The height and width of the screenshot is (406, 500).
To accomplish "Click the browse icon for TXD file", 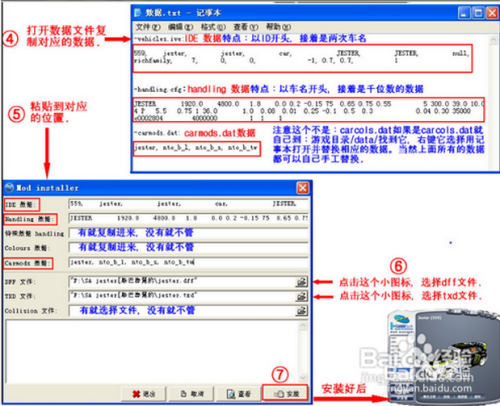I will click(x=302, y=296).
